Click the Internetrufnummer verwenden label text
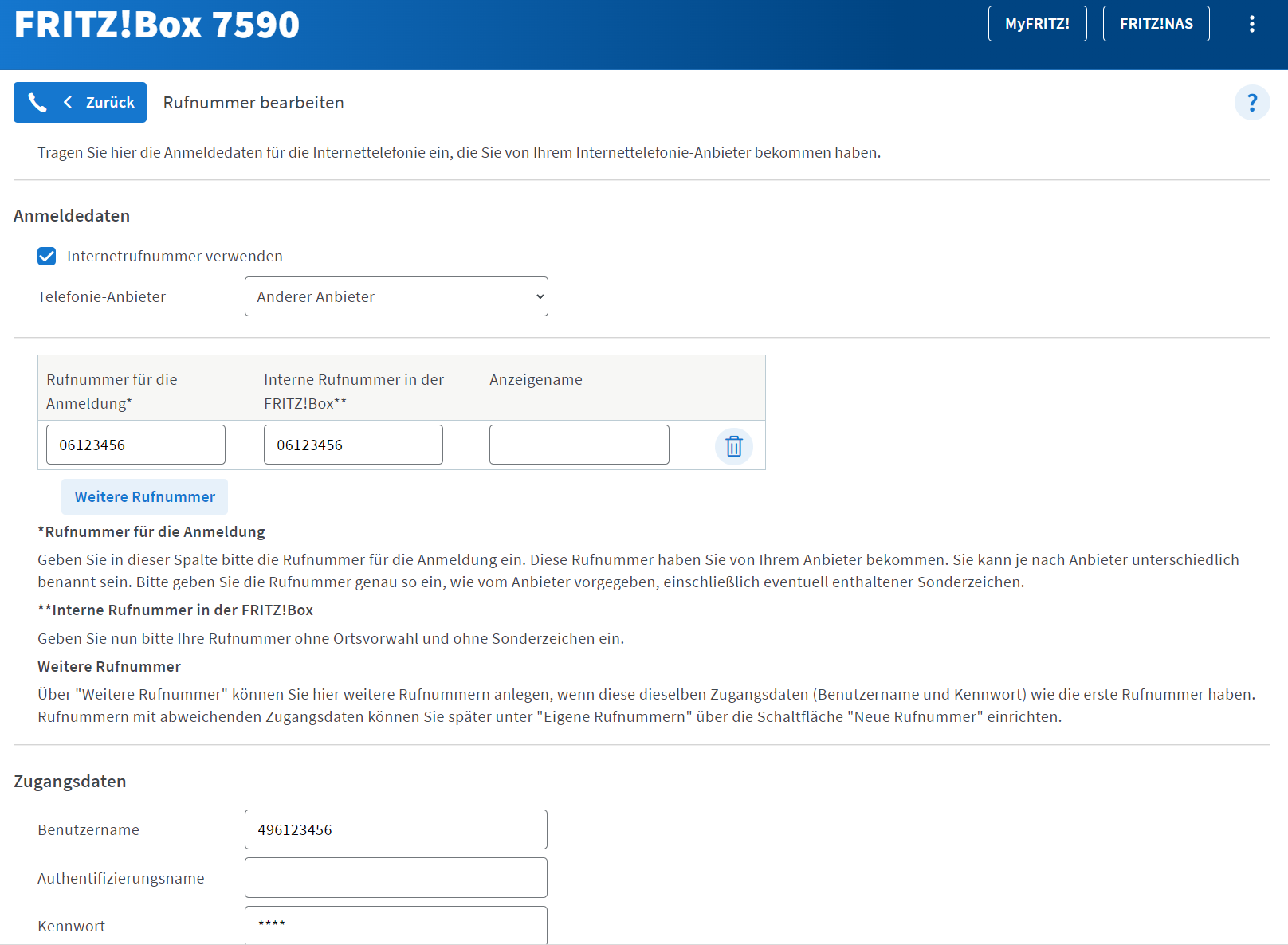The height and width of the screenshot is (945, 1288). 175,256
